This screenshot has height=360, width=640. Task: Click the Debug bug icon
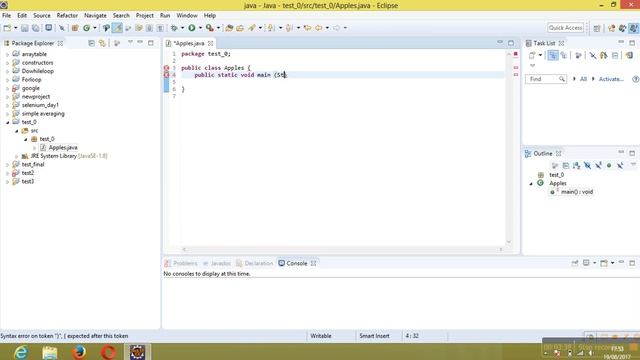tap(174, 28)
